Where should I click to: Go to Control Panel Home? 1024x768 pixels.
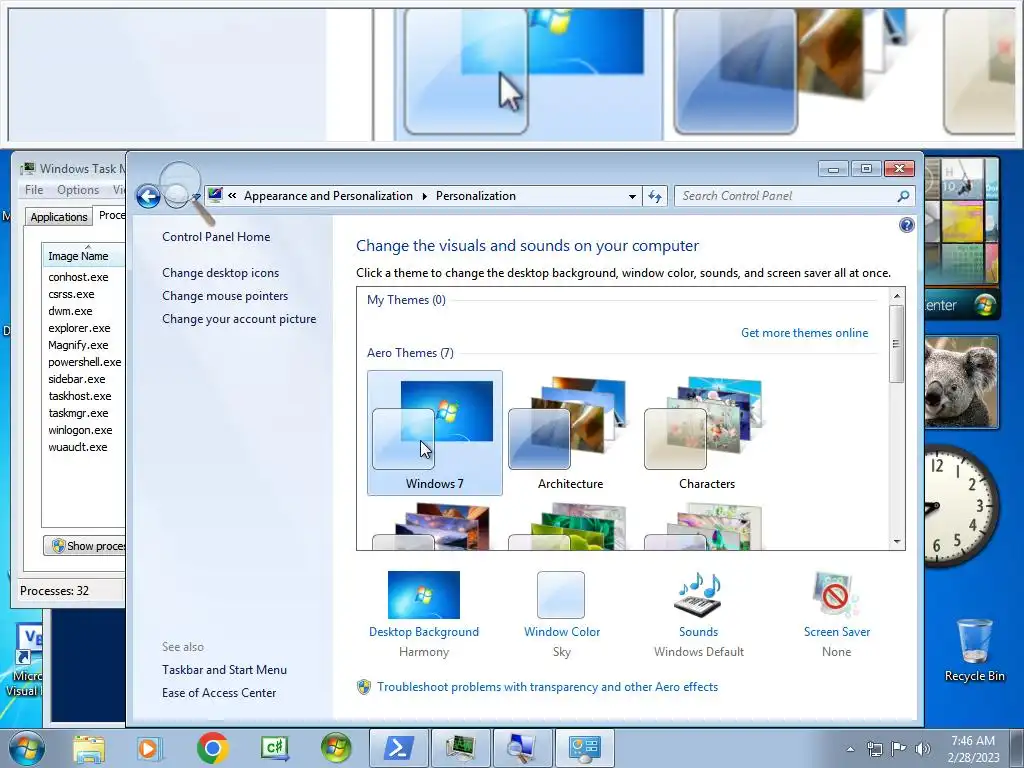tap(216, 237)
